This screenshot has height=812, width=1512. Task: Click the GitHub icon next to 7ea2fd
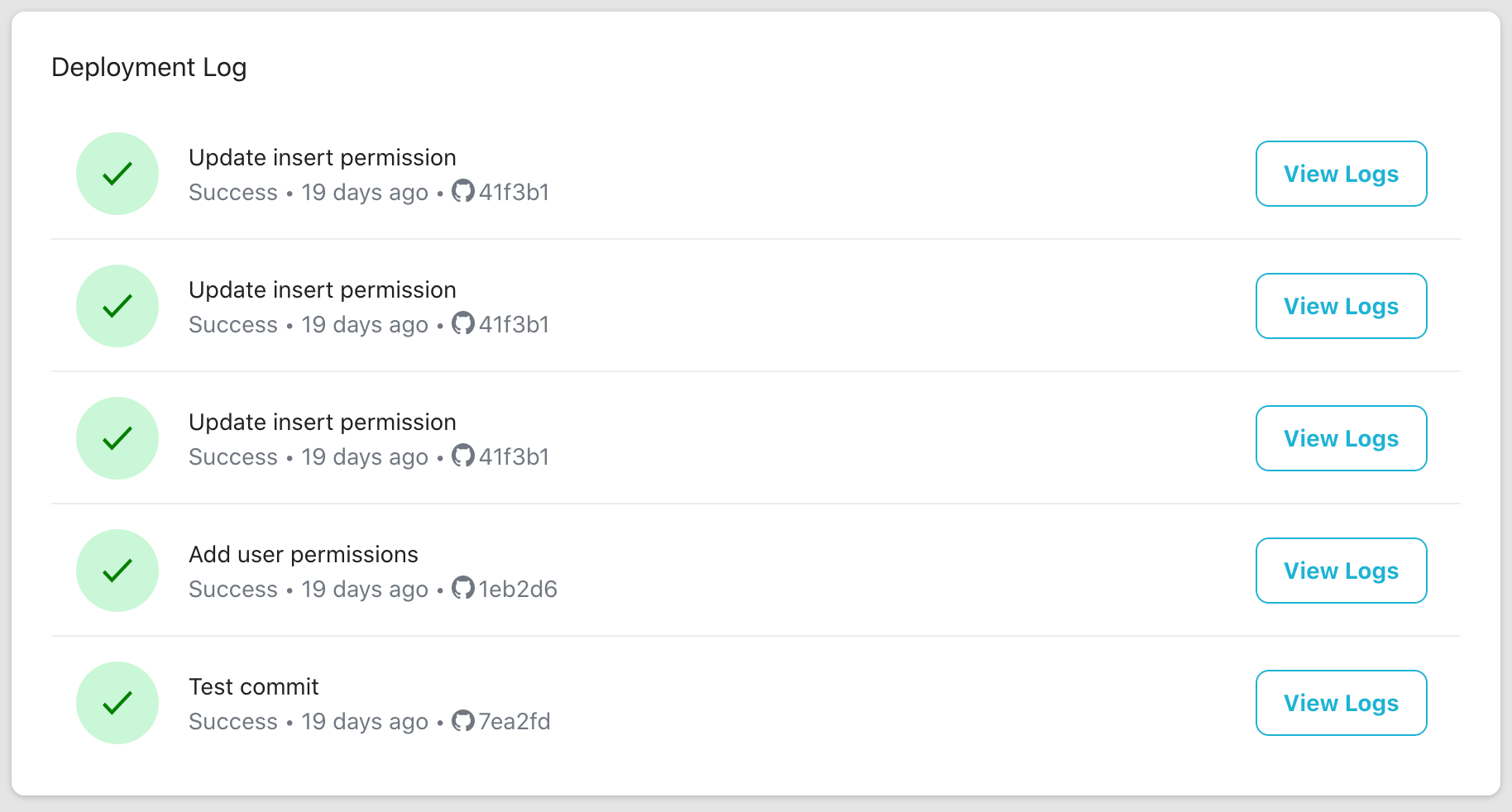coord(463,720)
